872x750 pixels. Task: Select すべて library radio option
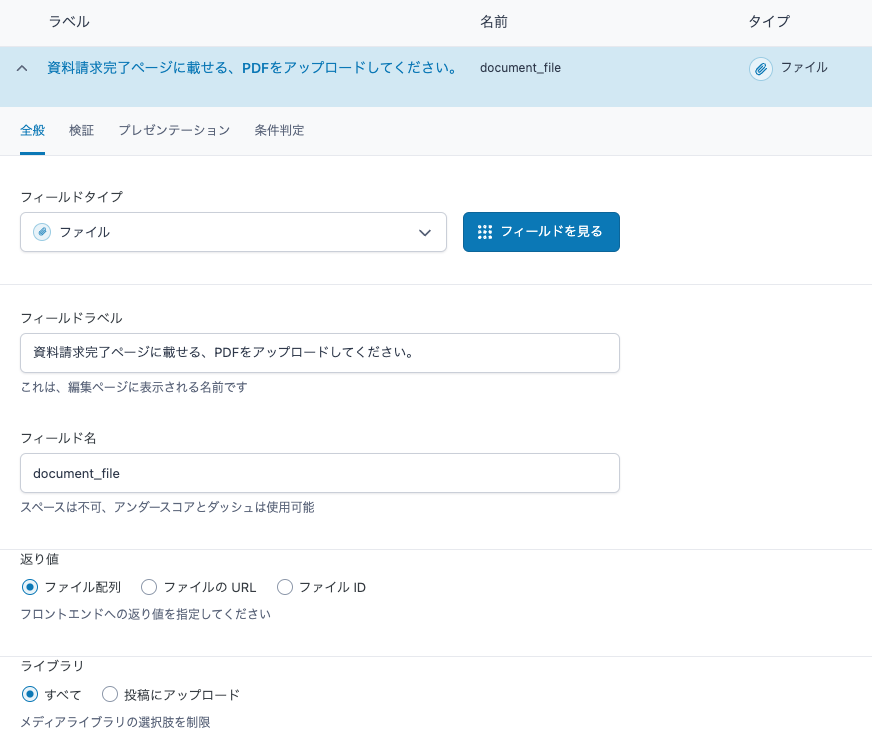pyautogui.click(x=29, y=694)
